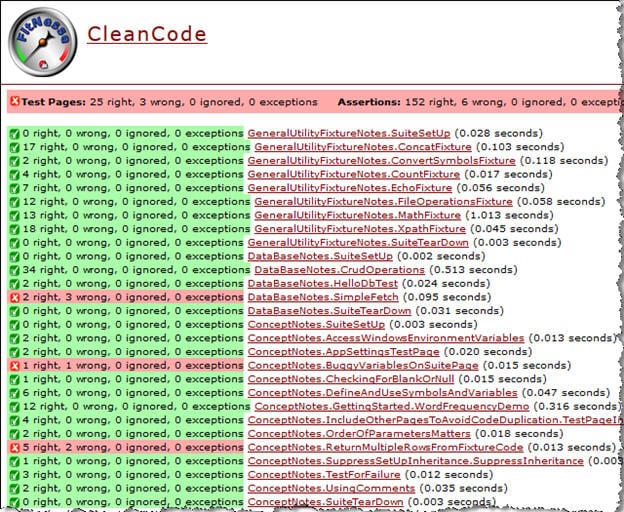Open GeneralUtilityFixtureNotes.ConvertSymbolsFixture link
624x512 pixels.
click(x=381, y=161)
